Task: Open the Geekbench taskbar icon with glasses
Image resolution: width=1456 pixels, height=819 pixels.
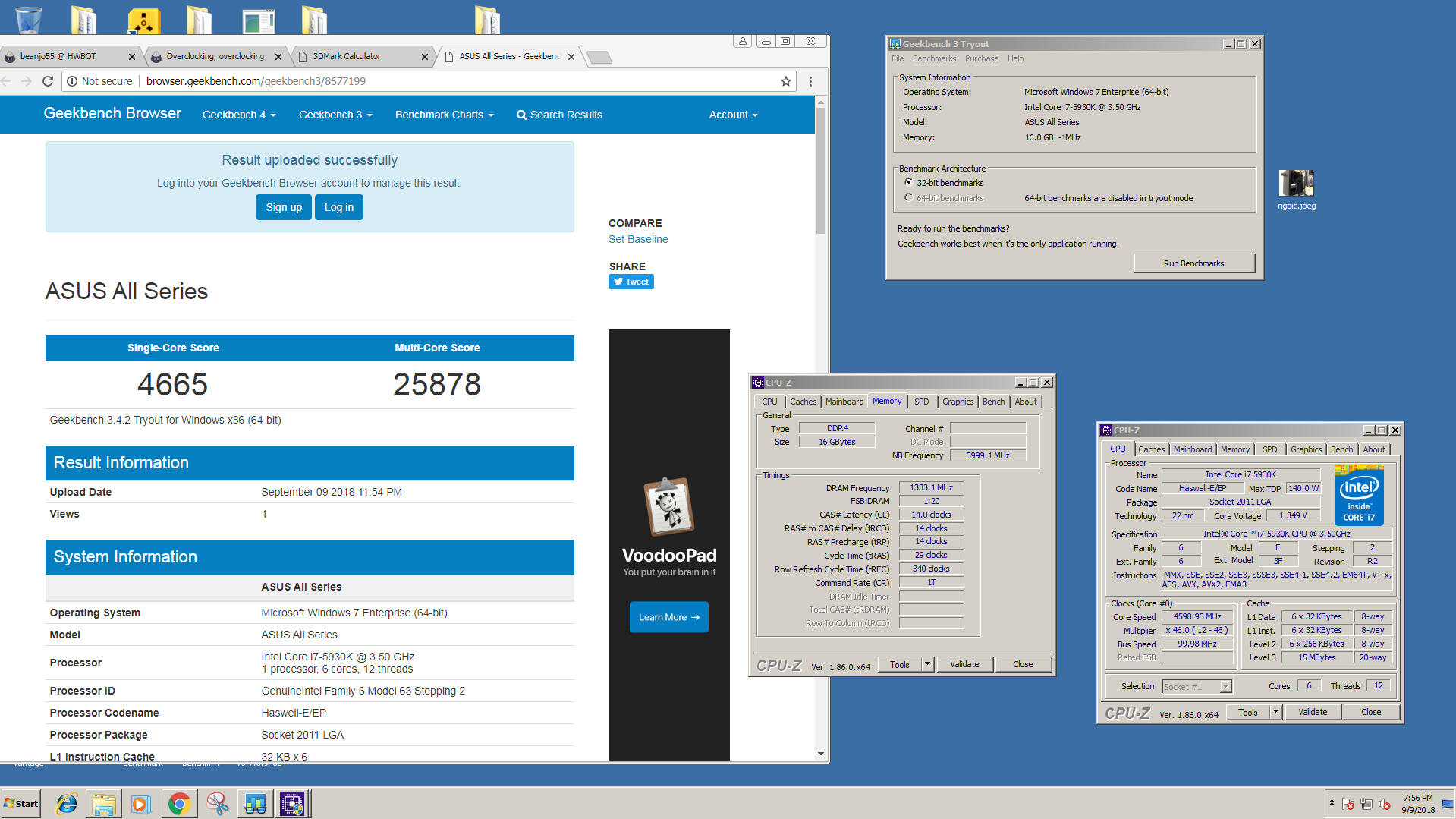Action: tap(255, 804)
